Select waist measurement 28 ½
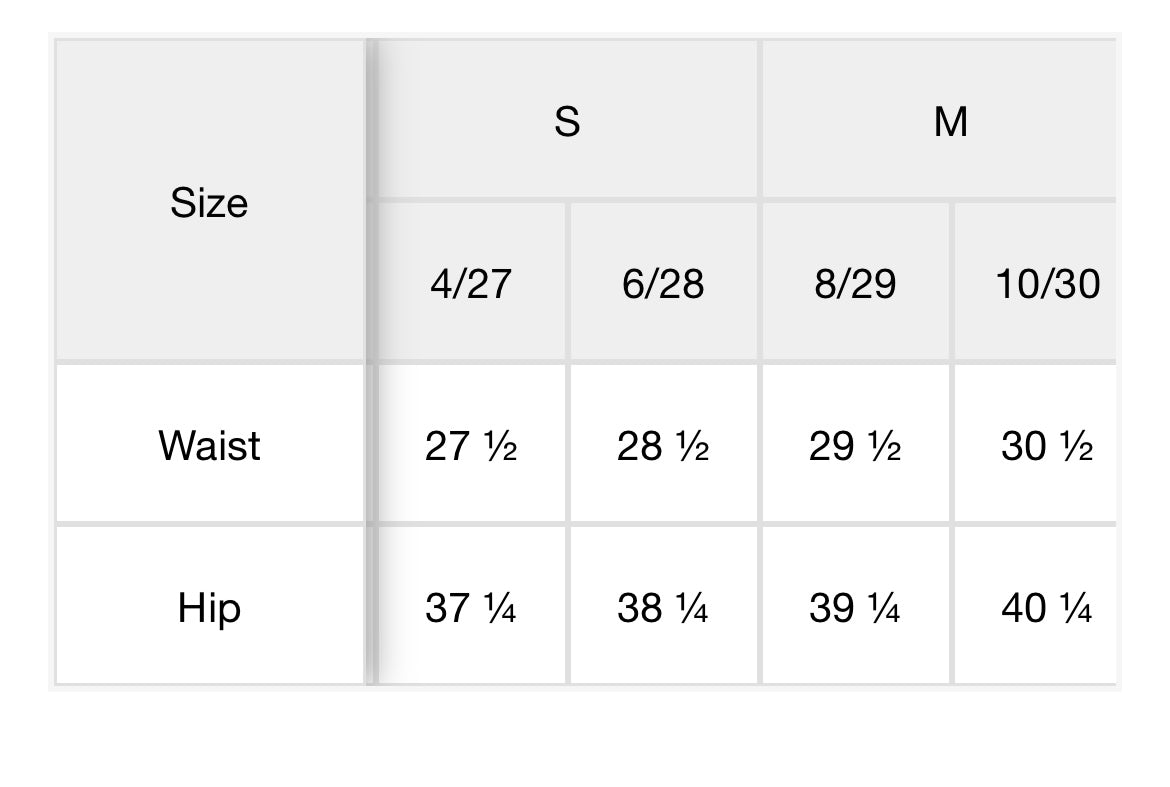Image resolution: width=1170 pixels, height=787 pixels. coord(663,446)
